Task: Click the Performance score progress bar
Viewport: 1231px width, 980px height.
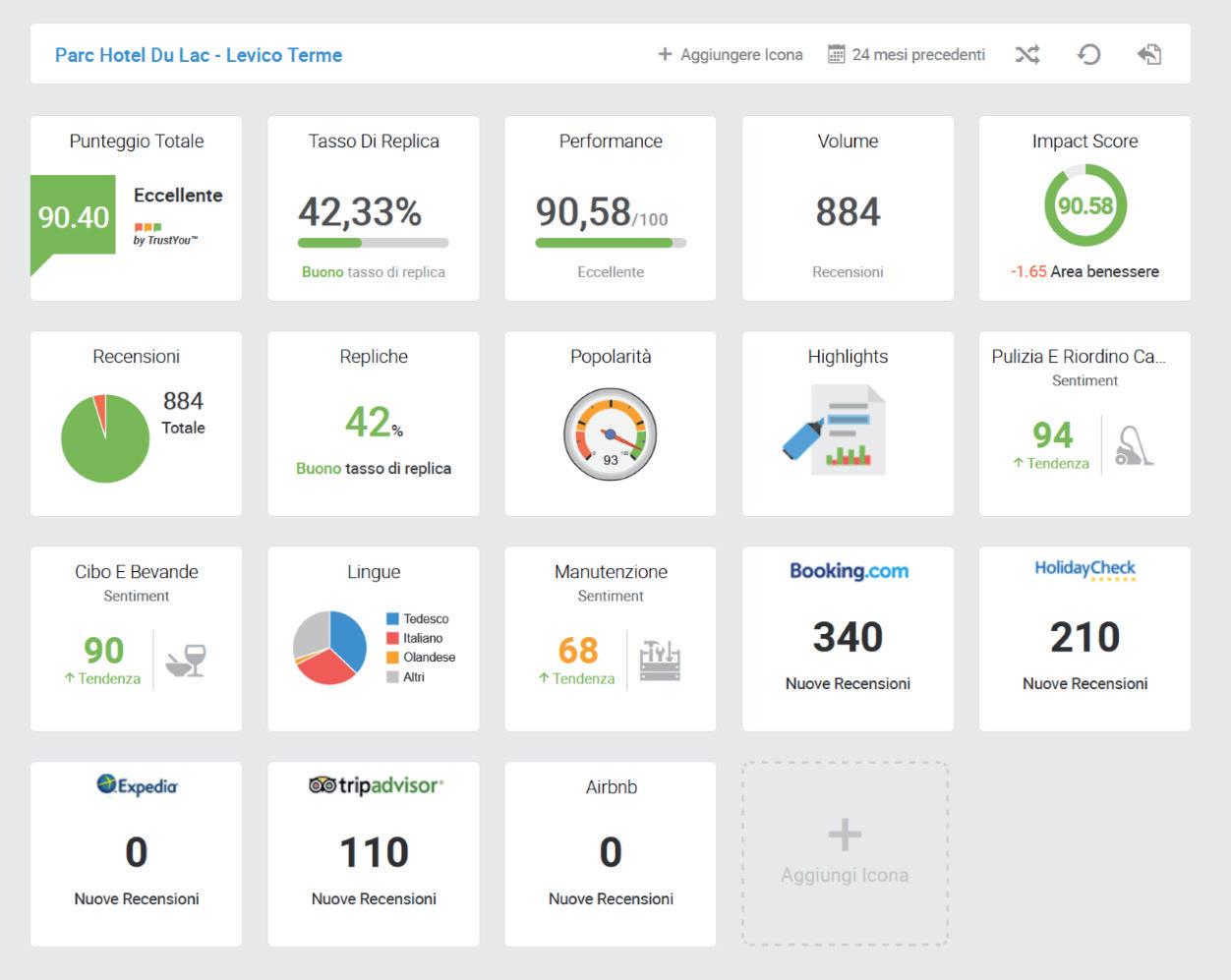Action: [x=611, y=243]
